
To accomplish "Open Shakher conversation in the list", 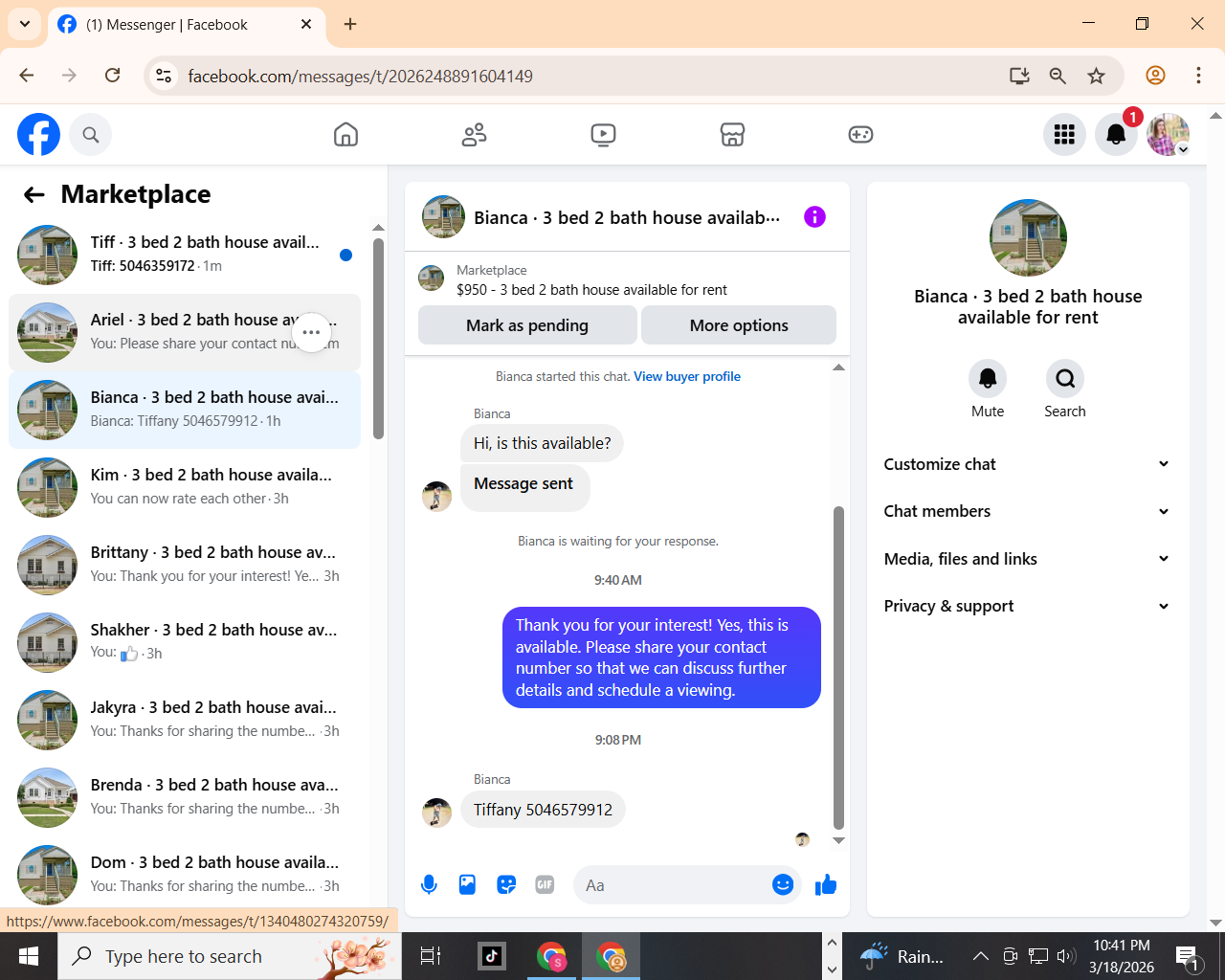I will pos(185,642).
